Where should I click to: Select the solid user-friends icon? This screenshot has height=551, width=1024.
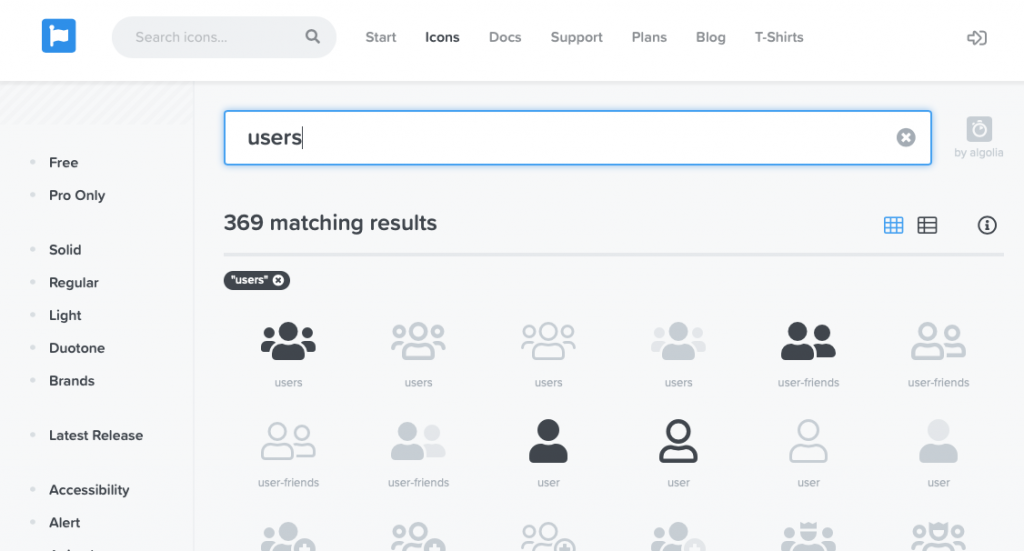[808, 341]
